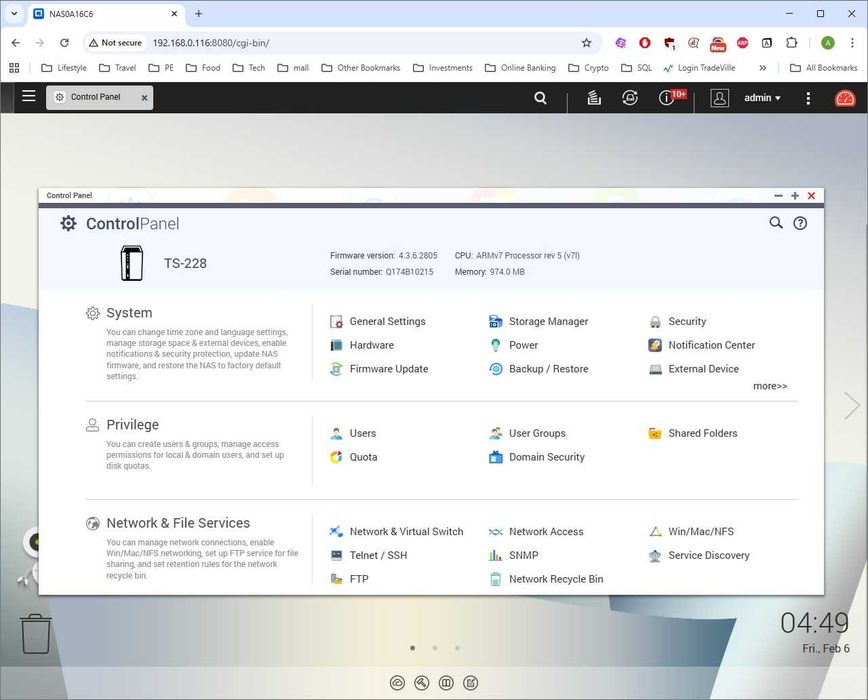Click the Privilege category heading

[x=132, y=424]
